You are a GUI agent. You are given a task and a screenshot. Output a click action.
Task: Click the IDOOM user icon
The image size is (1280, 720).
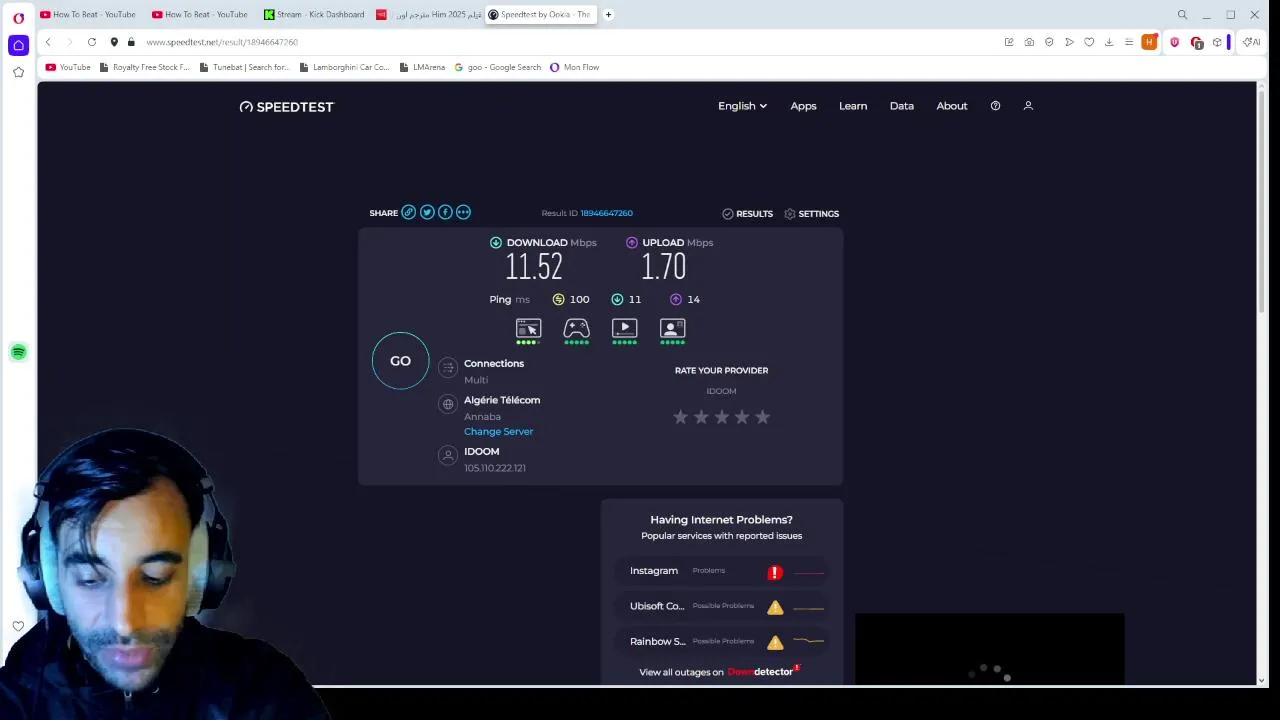[x=448, y=455]
